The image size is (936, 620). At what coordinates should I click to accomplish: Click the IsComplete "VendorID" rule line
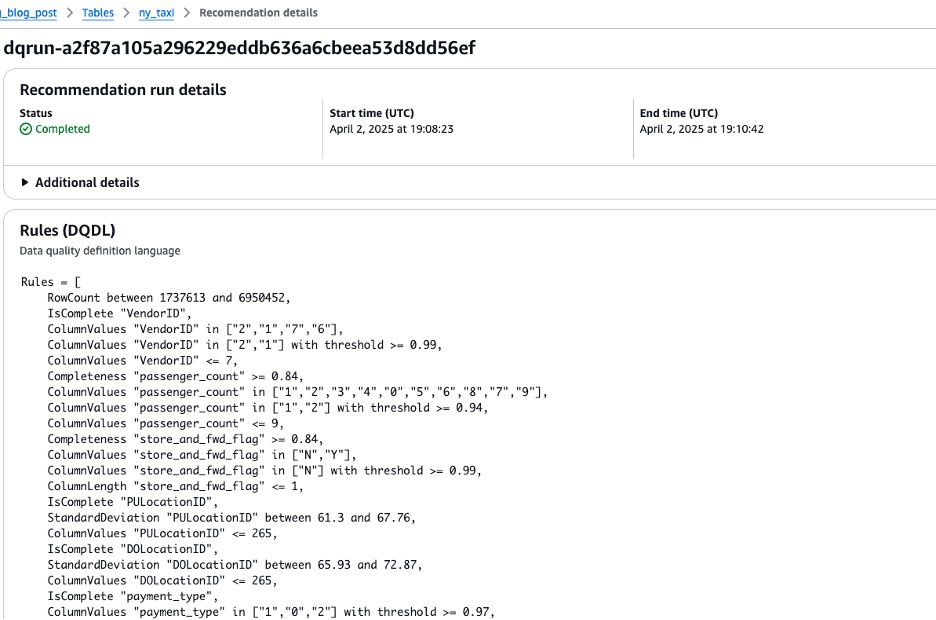[x=119, y=313]
